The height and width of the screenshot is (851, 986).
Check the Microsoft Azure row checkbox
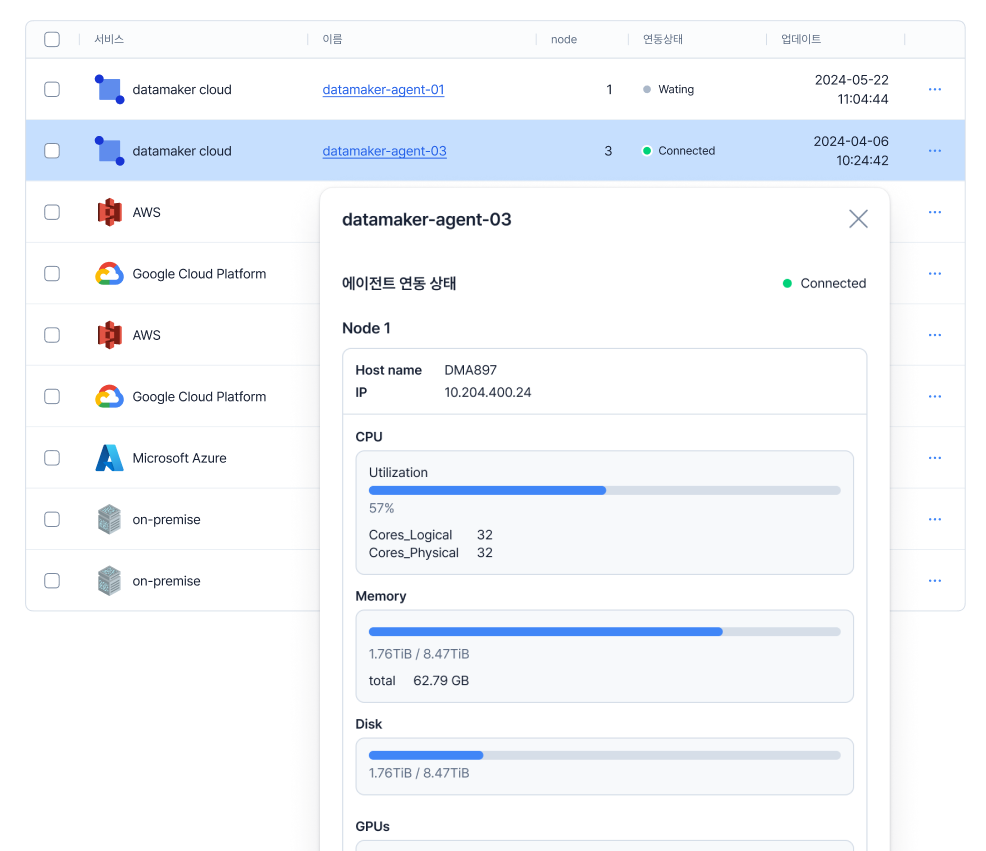point(52,458)
